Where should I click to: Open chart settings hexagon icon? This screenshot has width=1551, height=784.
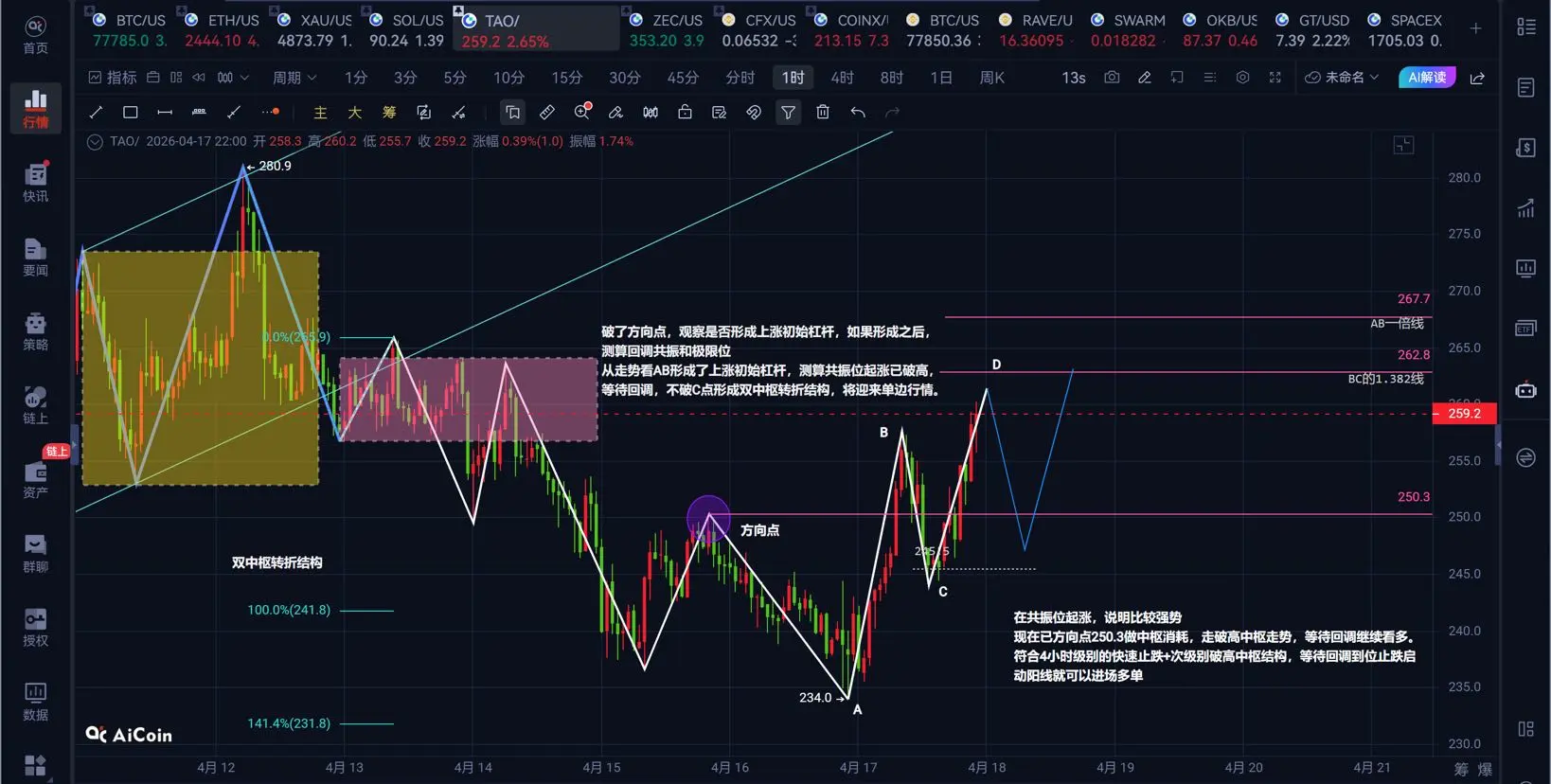(1242, 78)
